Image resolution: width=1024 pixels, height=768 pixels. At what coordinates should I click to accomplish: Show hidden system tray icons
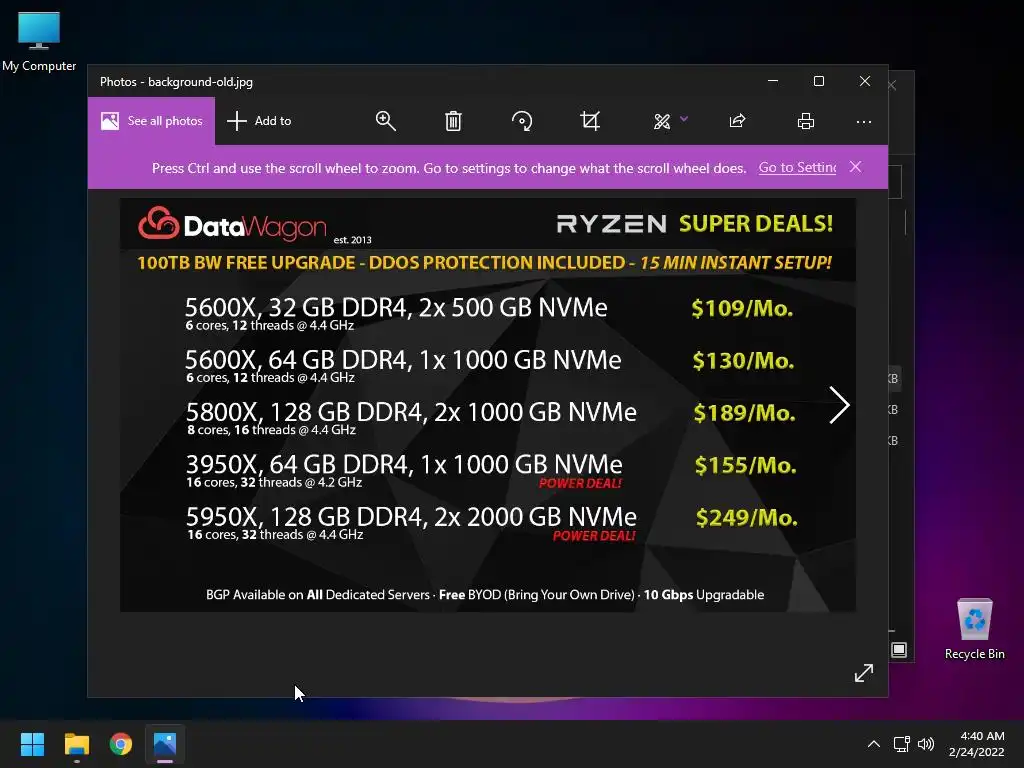coord(874,744)
